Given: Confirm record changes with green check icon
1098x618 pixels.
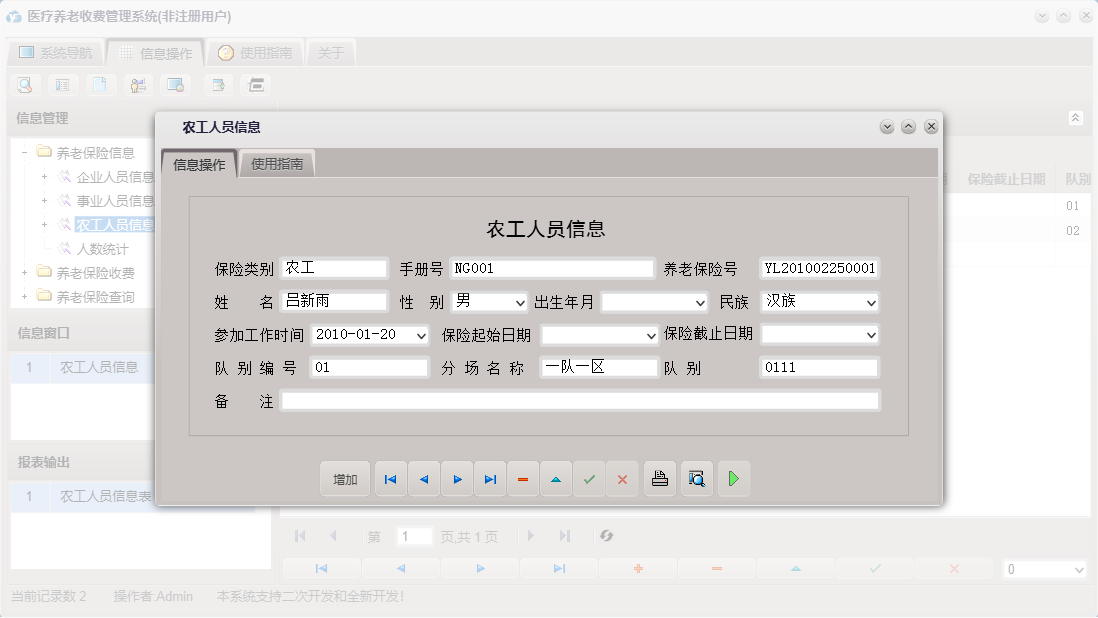Looking at the screenshot, I should 589,478.
